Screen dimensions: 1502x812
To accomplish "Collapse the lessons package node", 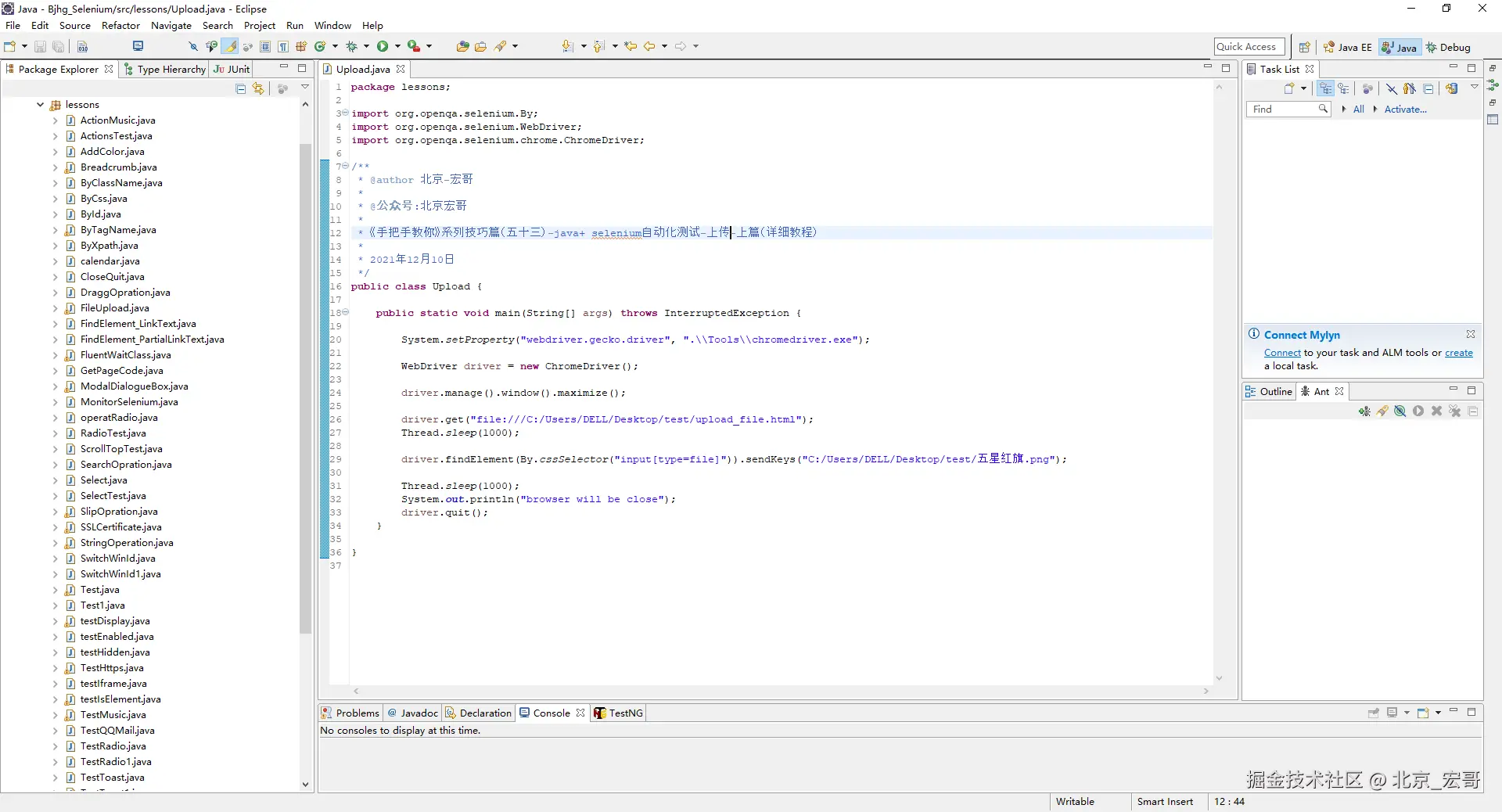I will (x=40, y=104).
